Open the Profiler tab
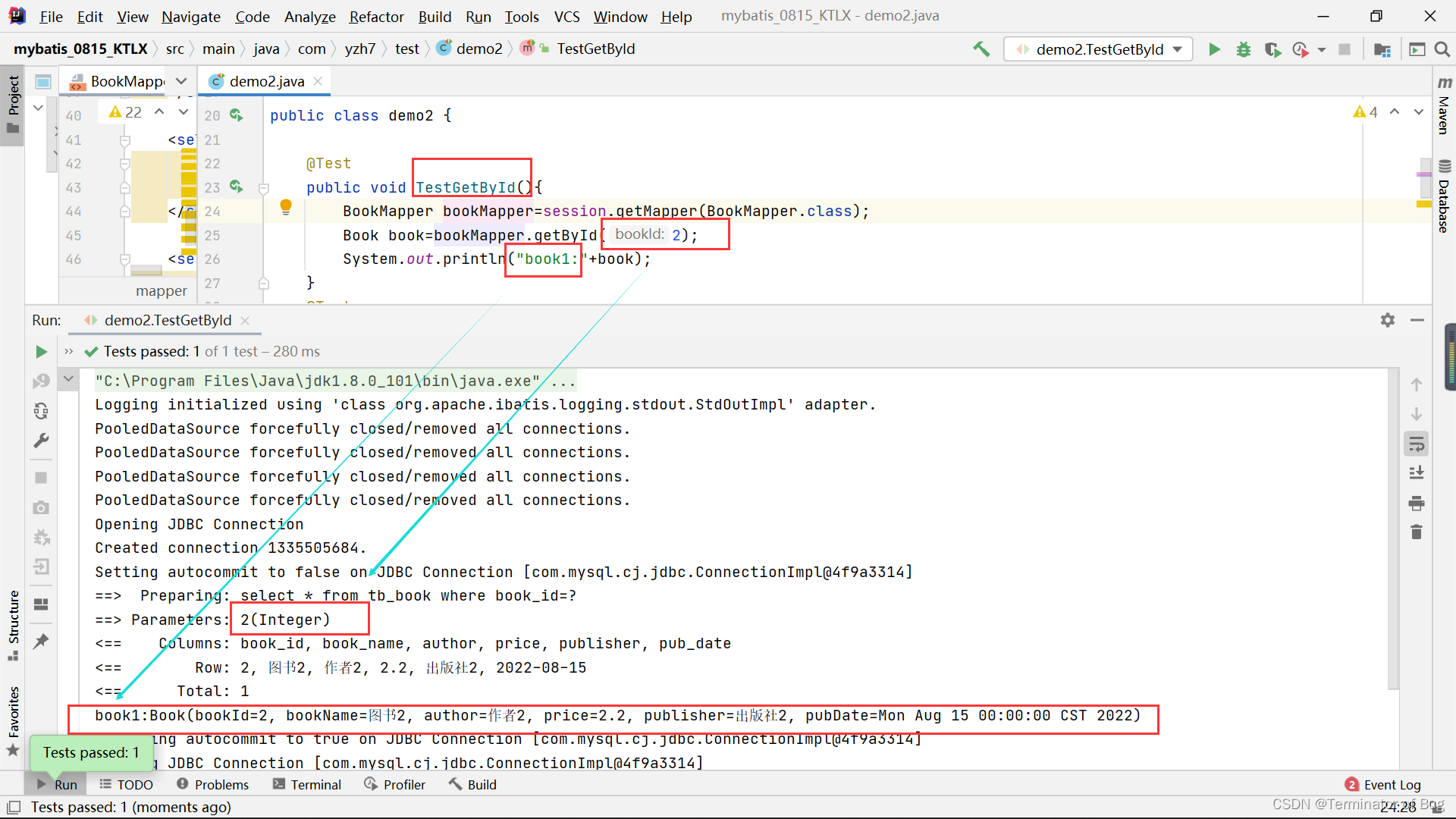The image size is (1456, 819). tap(396, 784)
